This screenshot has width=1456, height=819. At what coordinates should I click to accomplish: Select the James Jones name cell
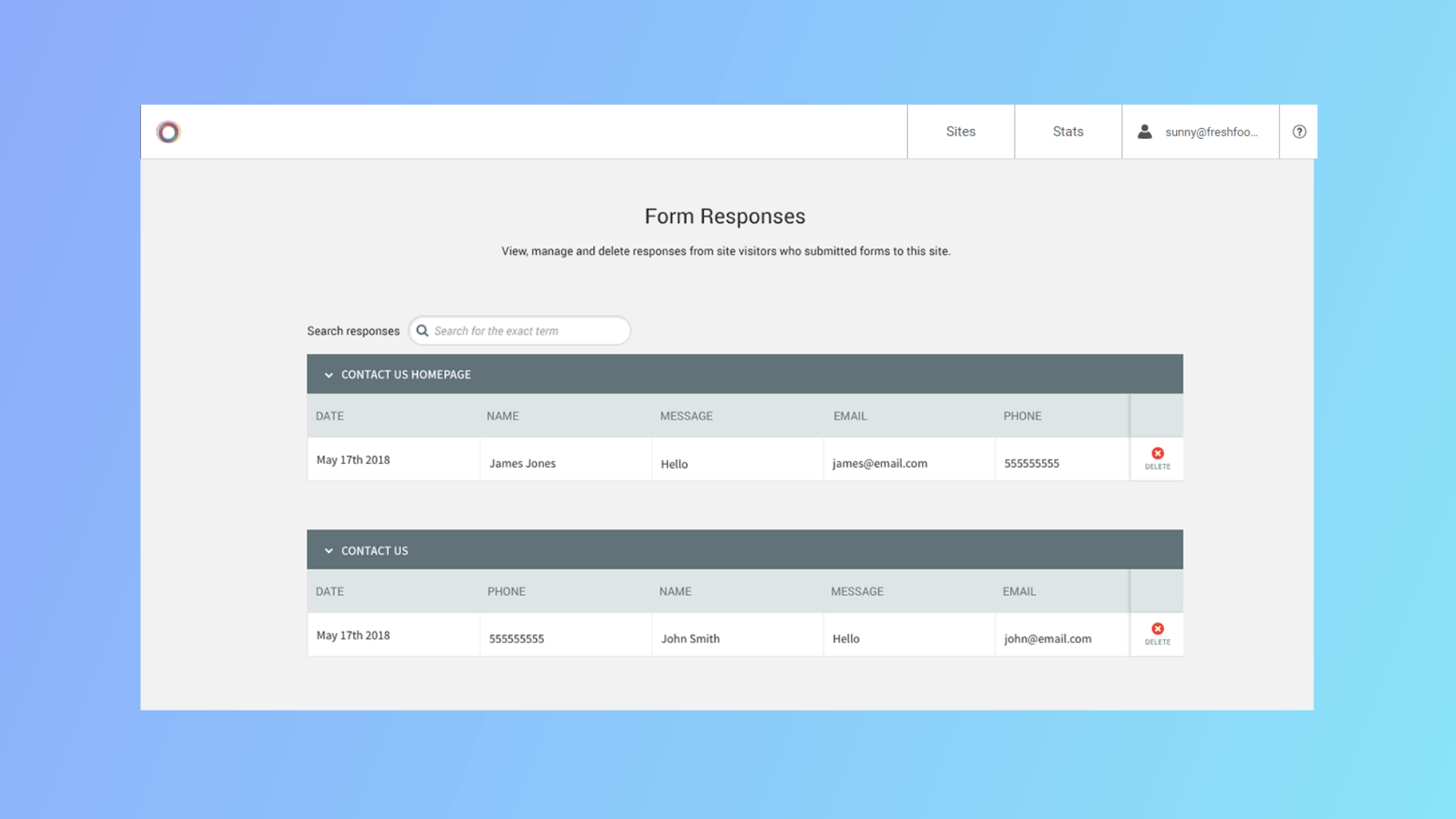click(x=566, y=460)
